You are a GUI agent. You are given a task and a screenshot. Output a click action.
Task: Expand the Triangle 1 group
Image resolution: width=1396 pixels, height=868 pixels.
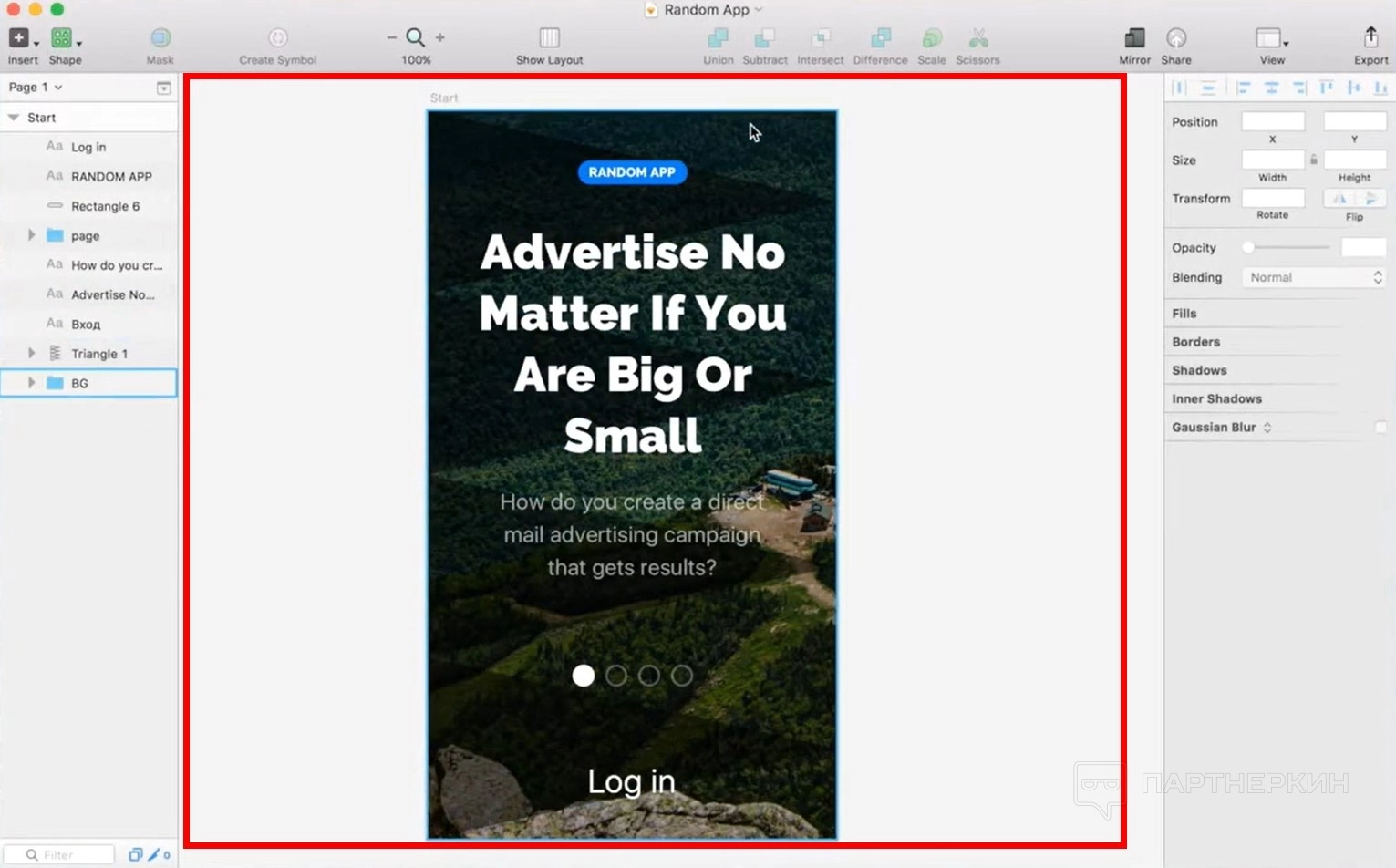click(31, 353)
